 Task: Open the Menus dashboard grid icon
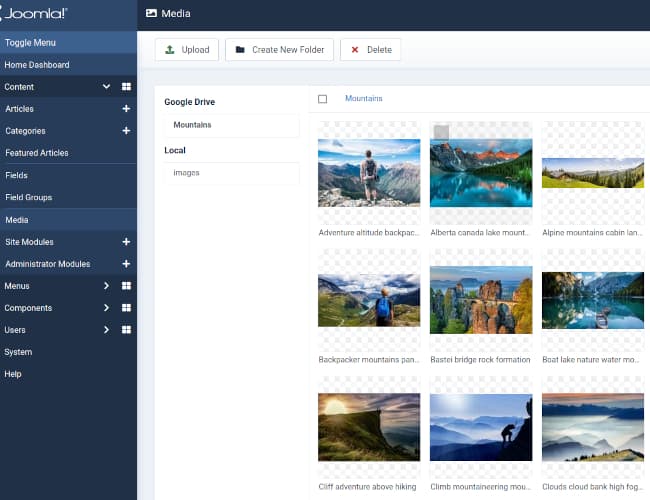click(126, 286)
